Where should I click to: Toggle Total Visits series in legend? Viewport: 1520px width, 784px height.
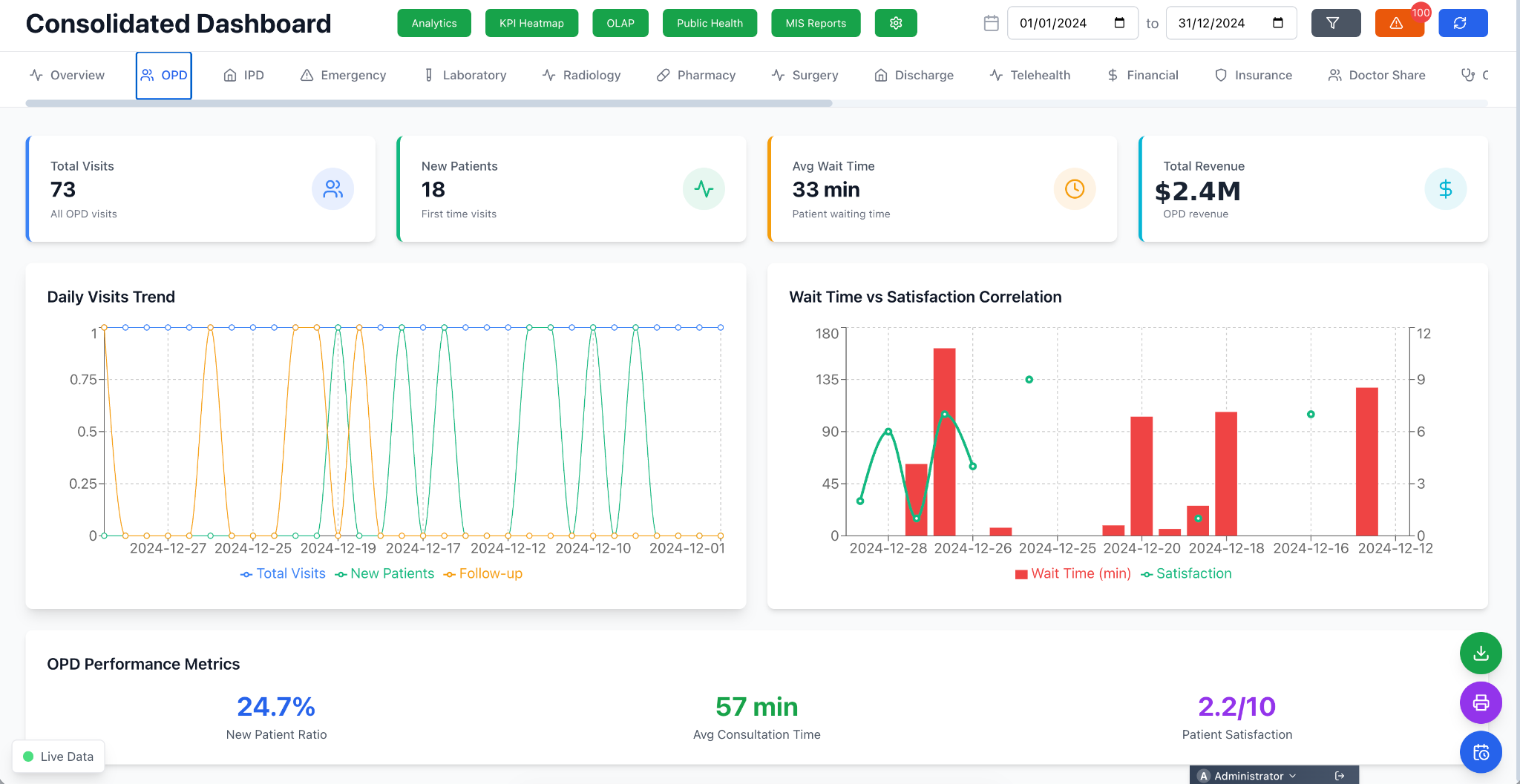(x=283, y=573)
